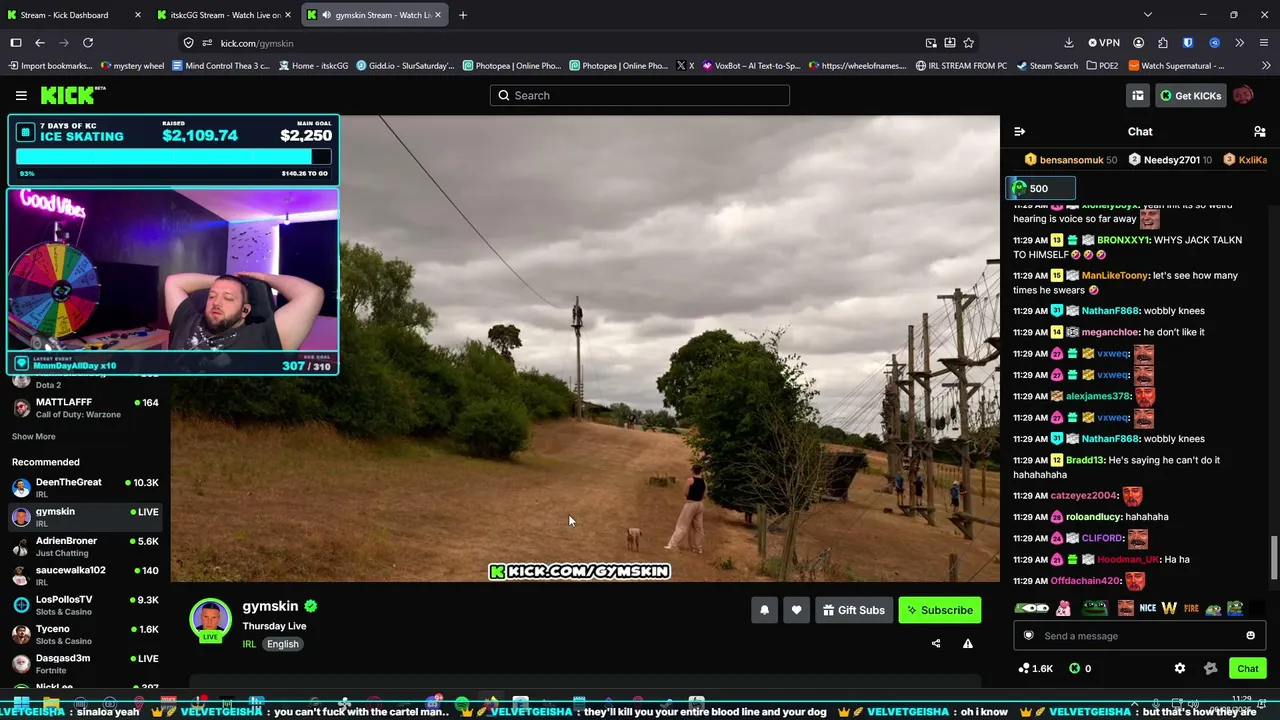Open the user profile avatar menu
The height and width of the screenshot is (720, 1280).
1243,95
